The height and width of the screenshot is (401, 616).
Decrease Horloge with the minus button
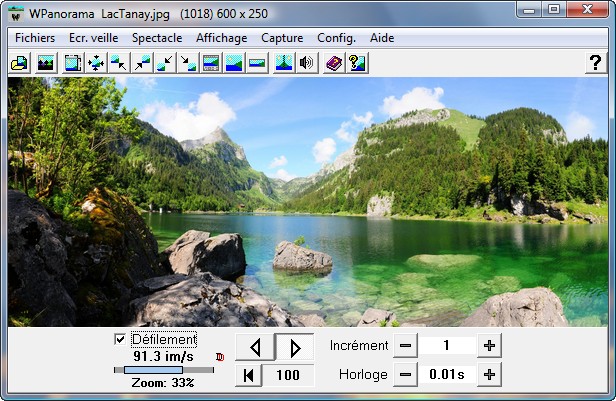[x=404, y=374]
